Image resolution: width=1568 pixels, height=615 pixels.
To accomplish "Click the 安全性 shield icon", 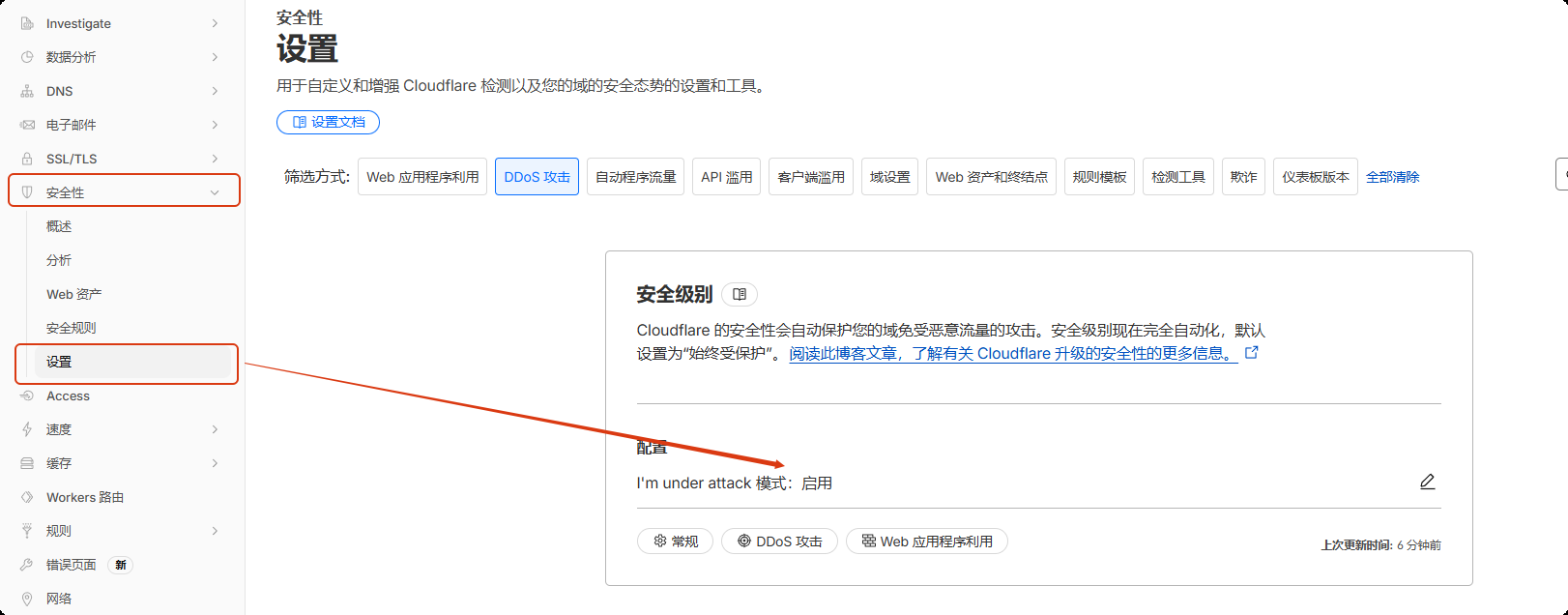I will pyautogui.click(x=27, y=192).
